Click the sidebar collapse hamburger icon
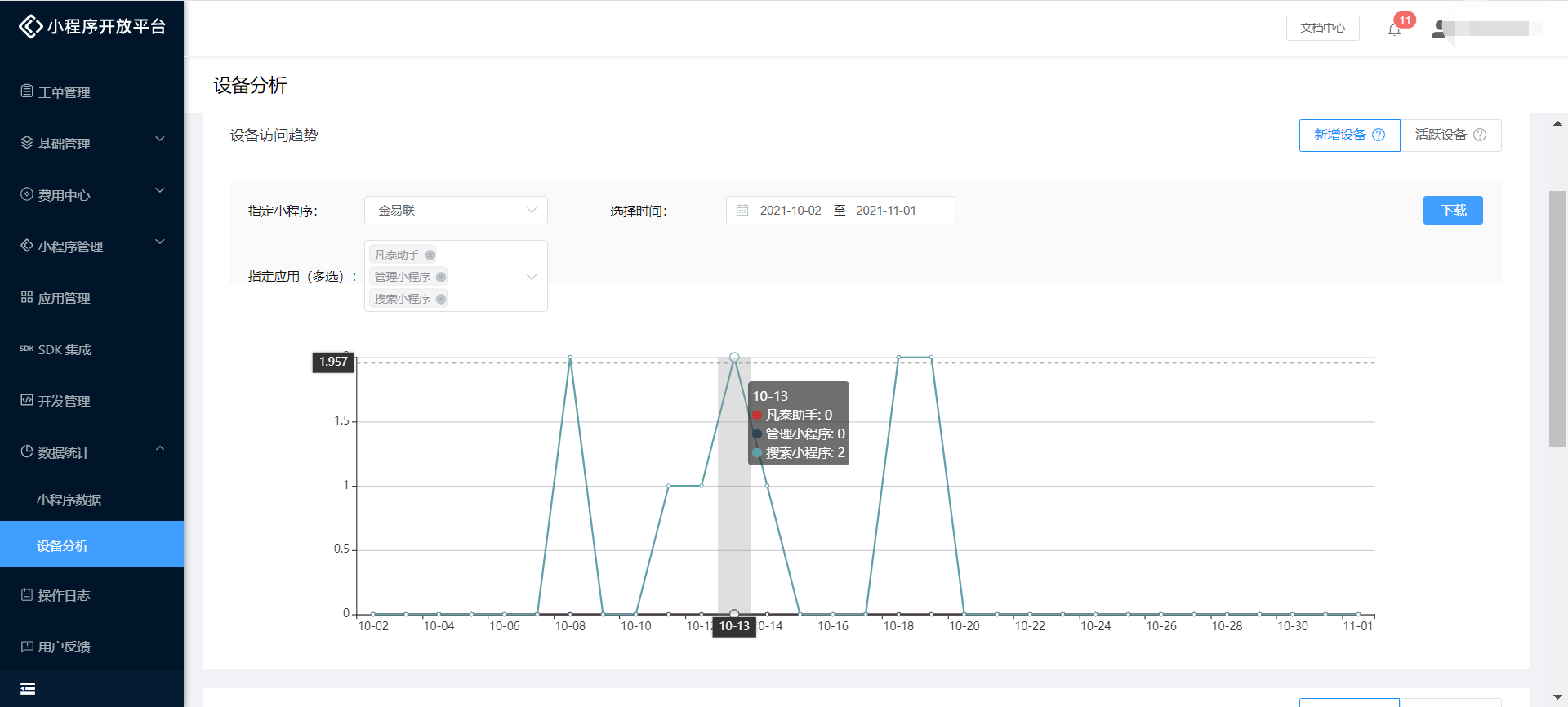 28,688
